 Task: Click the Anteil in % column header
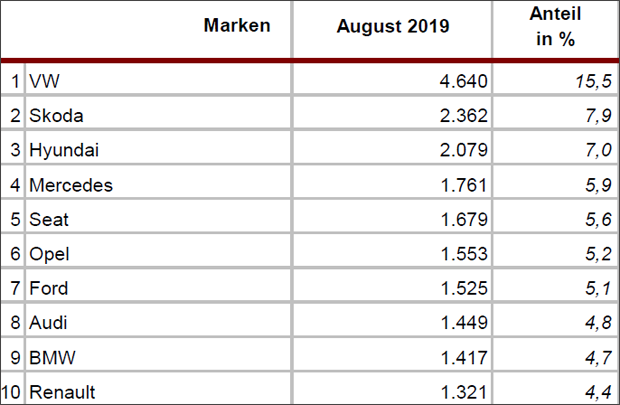(556, 26)
